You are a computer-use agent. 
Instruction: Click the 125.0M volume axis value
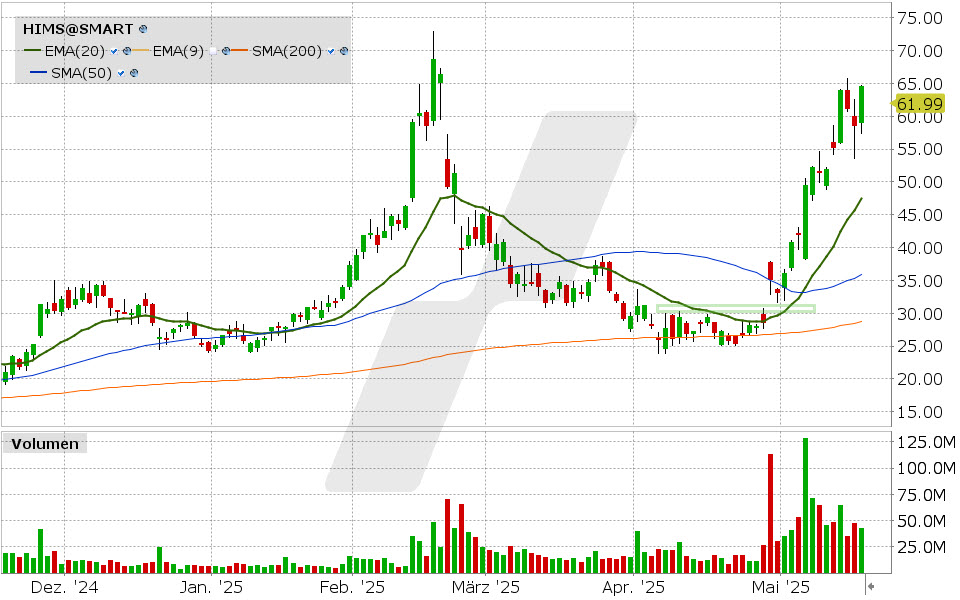pos(926,442)
